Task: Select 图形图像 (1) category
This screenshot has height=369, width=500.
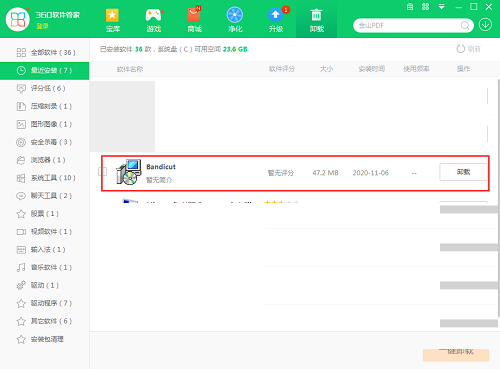Action: [x=45, y=124]
